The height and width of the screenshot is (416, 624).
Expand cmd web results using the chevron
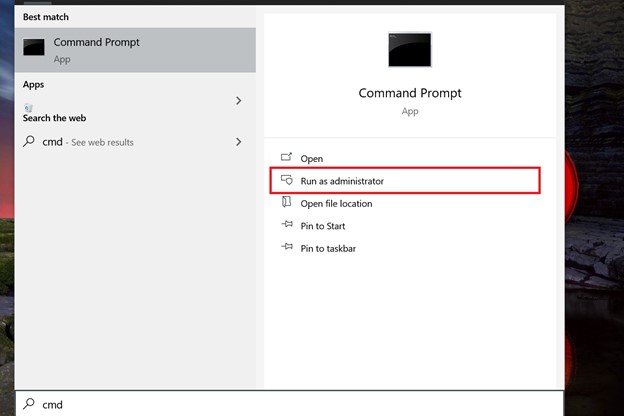pos(238,142)
